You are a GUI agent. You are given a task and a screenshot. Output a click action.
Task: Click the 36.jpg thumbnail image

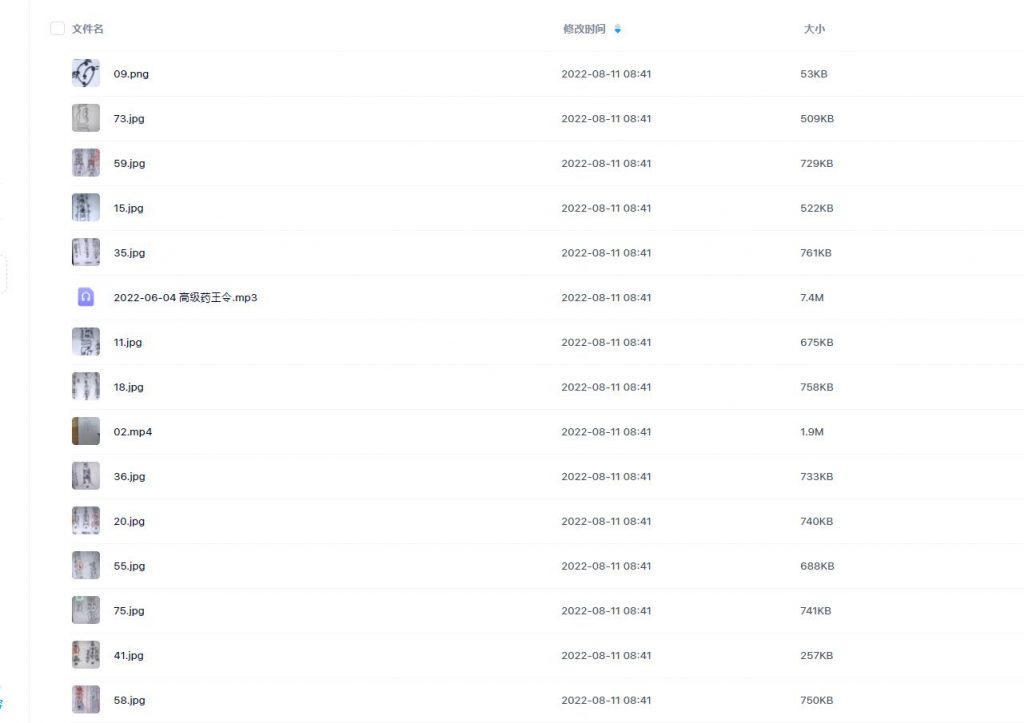point(86,476)
